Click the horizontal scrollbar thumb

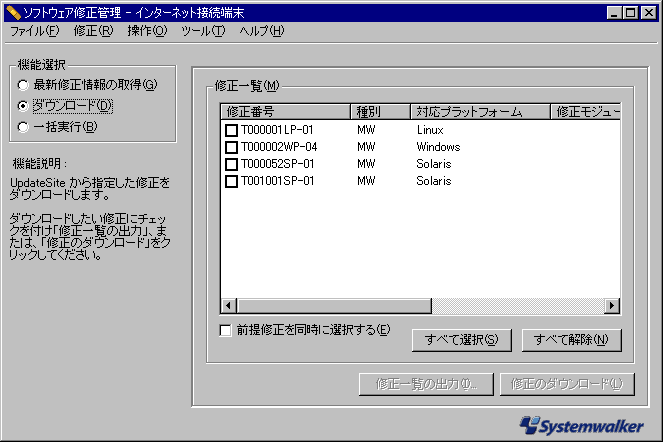pyautogui.click(x=334, y=305)
